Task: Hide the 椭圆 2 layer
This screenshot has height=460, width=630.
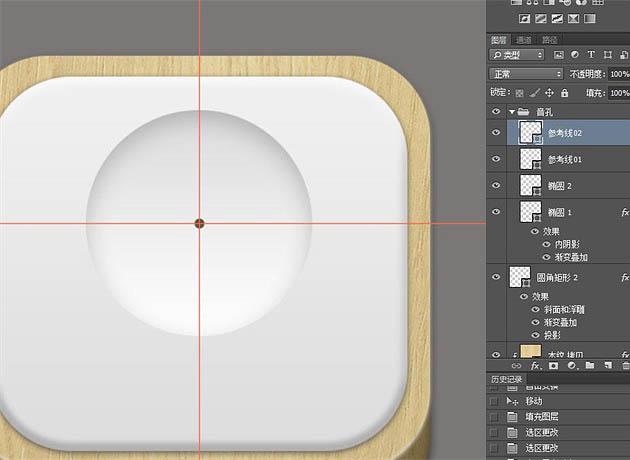Action: (497, 185)
